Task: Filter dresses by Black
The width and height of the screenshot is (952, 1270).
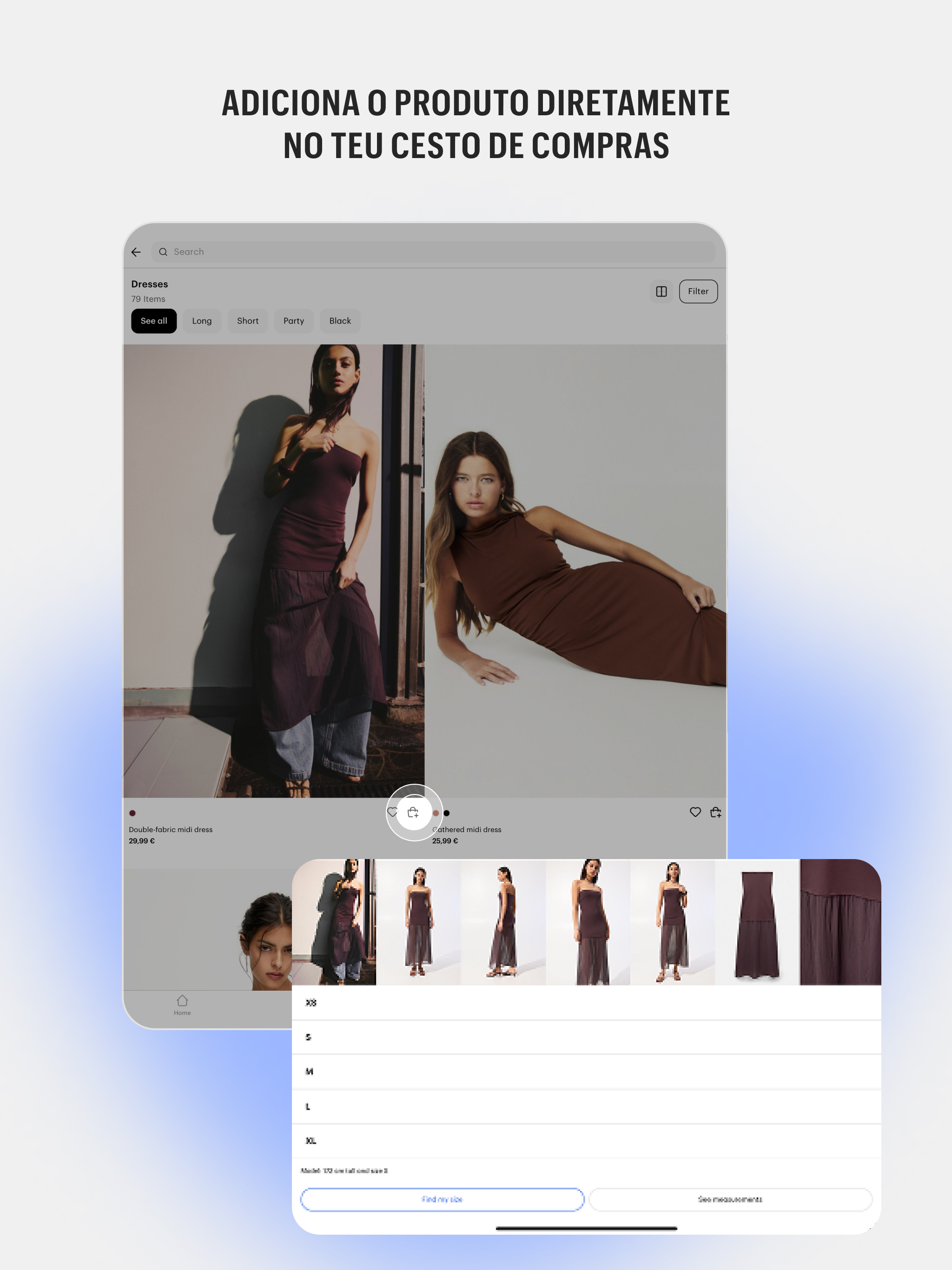Action: pyautogui.click(x=340, y=321)
